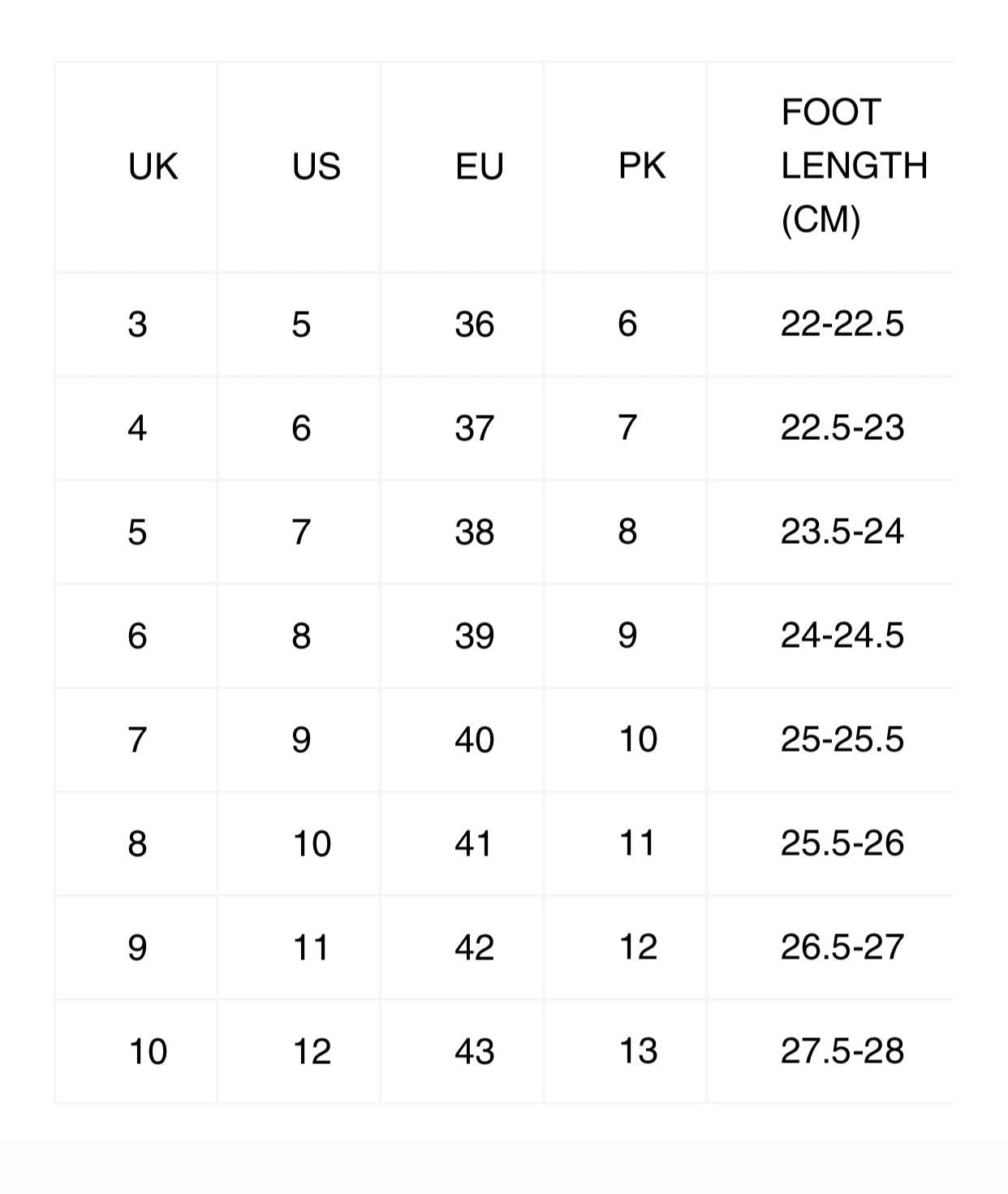Select the EU size 43 cell
The width and height of the screenshot is (1008, 1194).
coord(474,1052)
